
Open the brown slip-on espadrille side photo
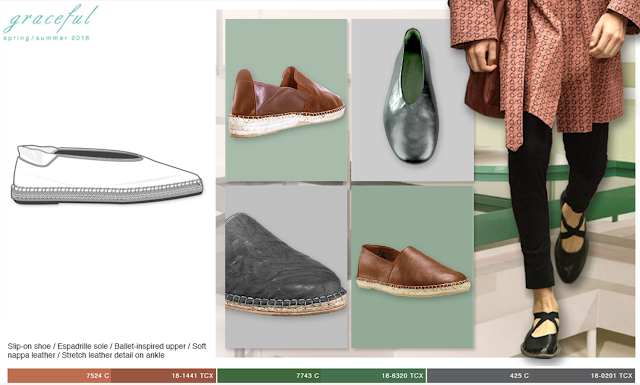coord(412,267)
